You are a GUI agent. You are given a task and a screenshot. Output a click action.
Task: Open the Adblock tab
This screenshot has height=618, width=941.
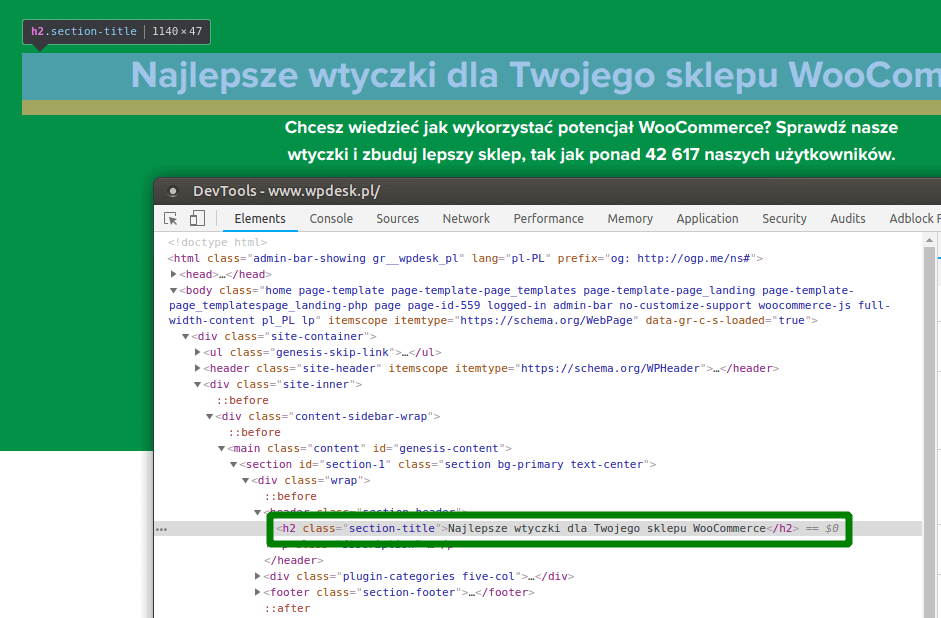914,218
